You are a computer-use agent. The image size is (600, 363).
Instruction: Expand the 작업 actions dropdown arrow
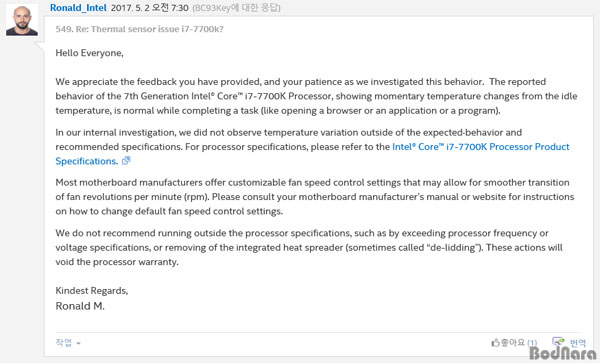point(78,343)
